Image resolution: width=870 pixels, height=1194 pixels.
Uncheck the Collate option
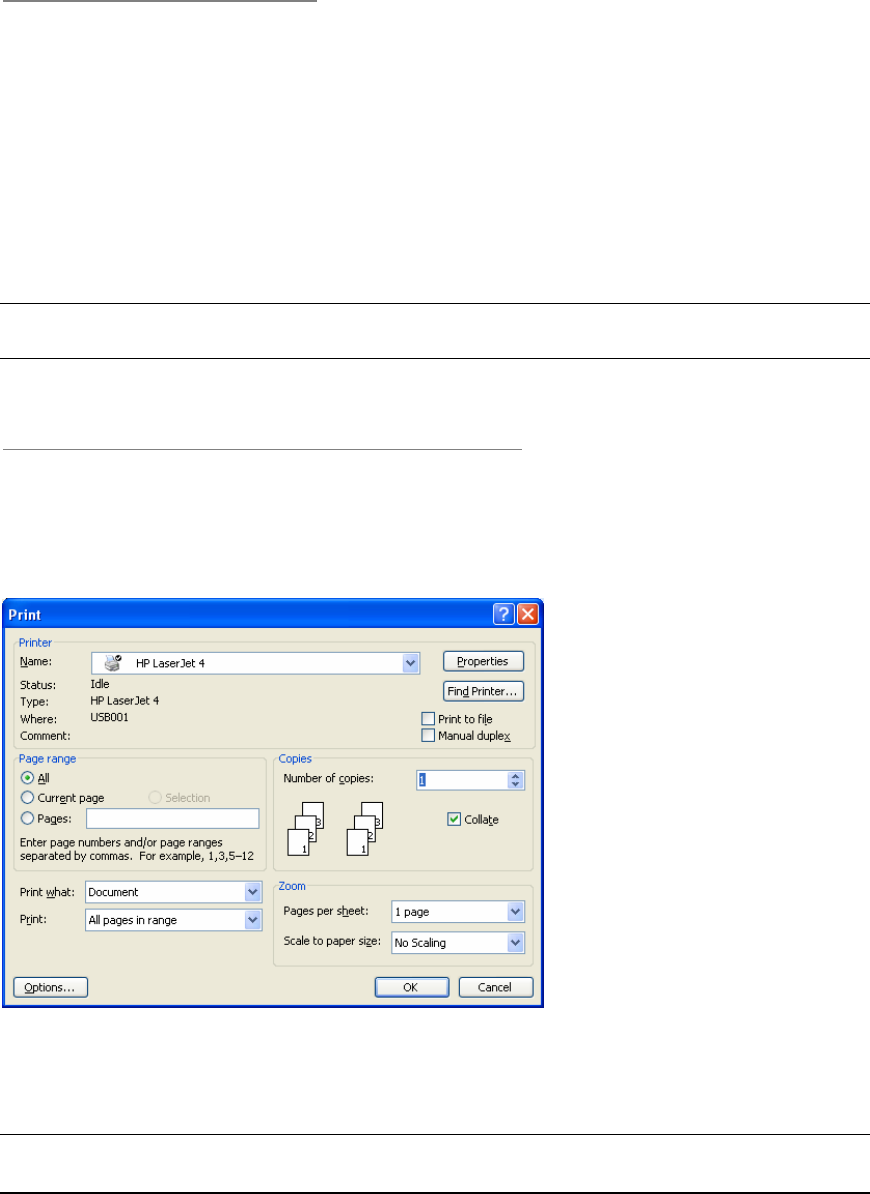[x=455, y=819]
